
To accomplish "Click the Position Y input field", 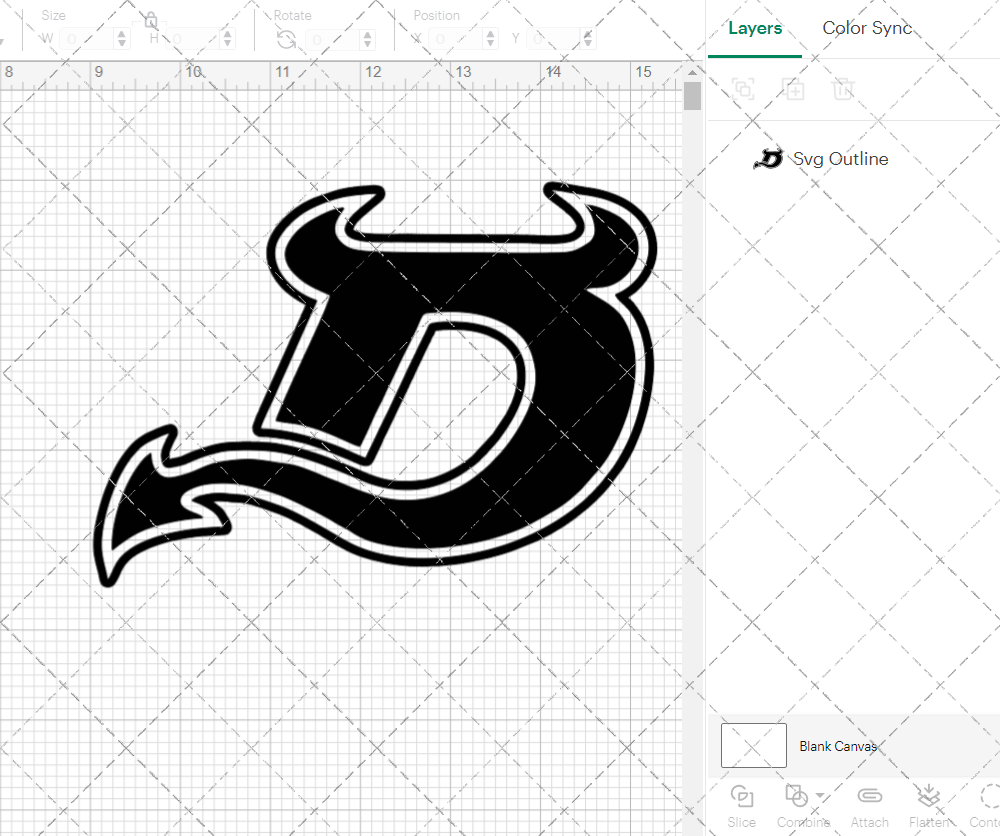I will pos(554,40).
